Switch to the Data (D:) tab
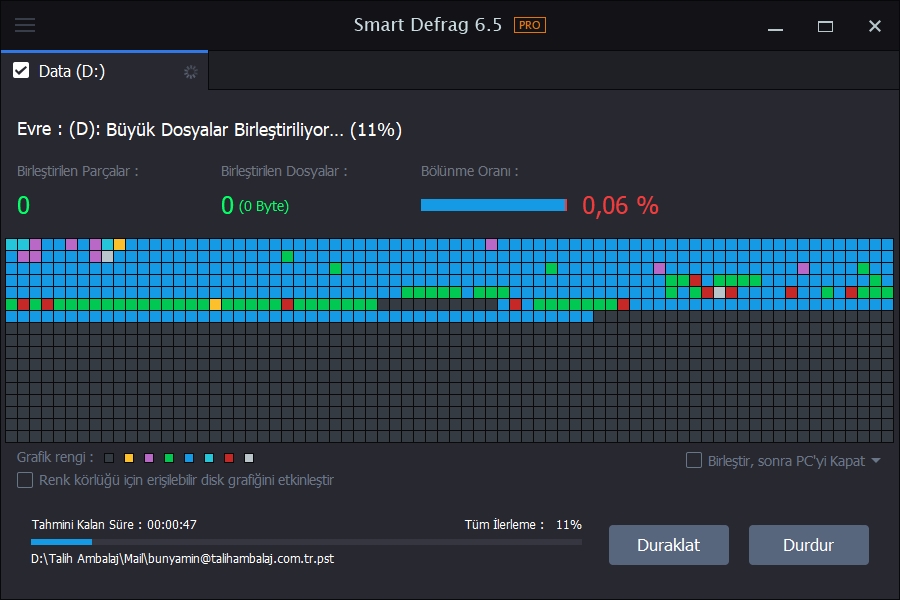The width and height of the screenshot is (900, 600). (75, 71)
